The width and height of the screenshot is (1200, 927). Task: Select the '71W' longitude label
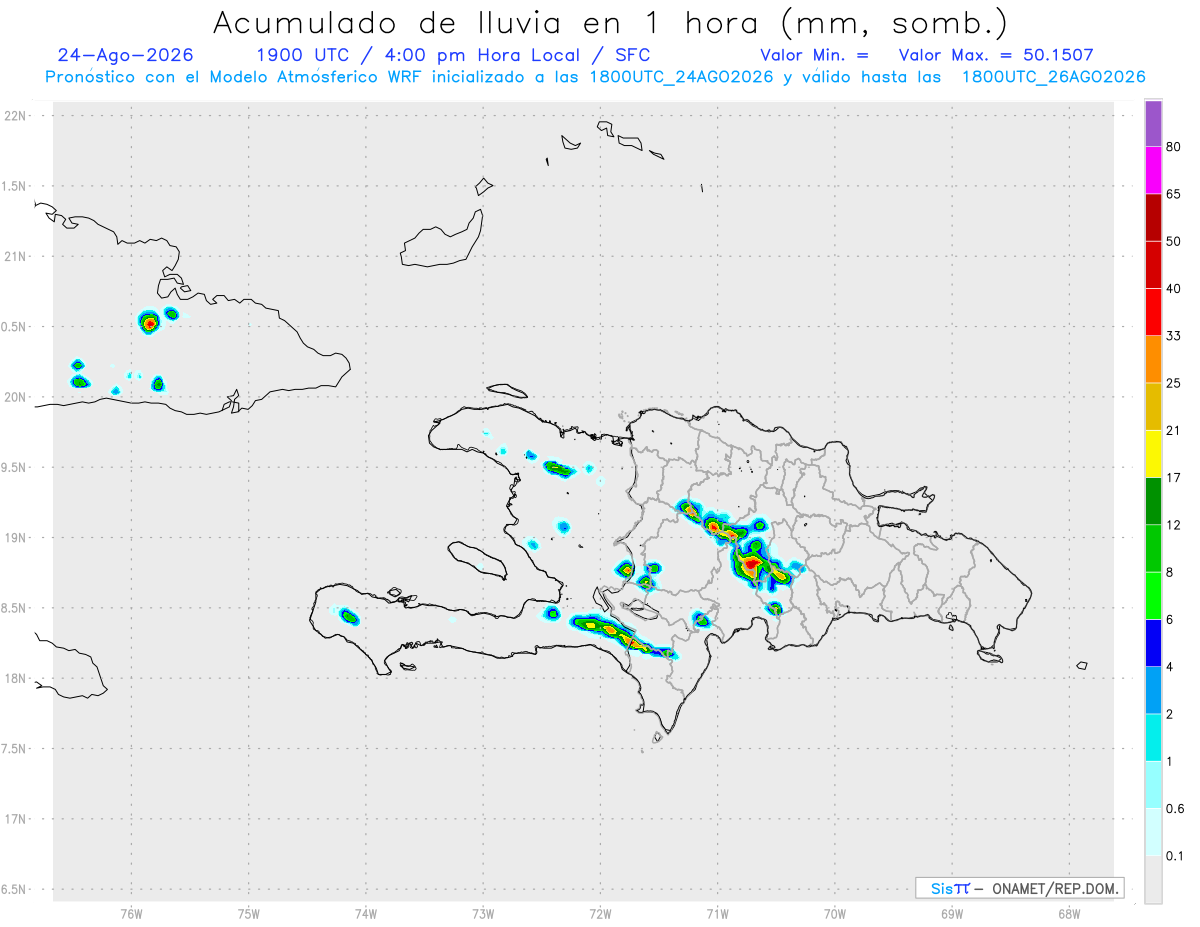point(717,913)
